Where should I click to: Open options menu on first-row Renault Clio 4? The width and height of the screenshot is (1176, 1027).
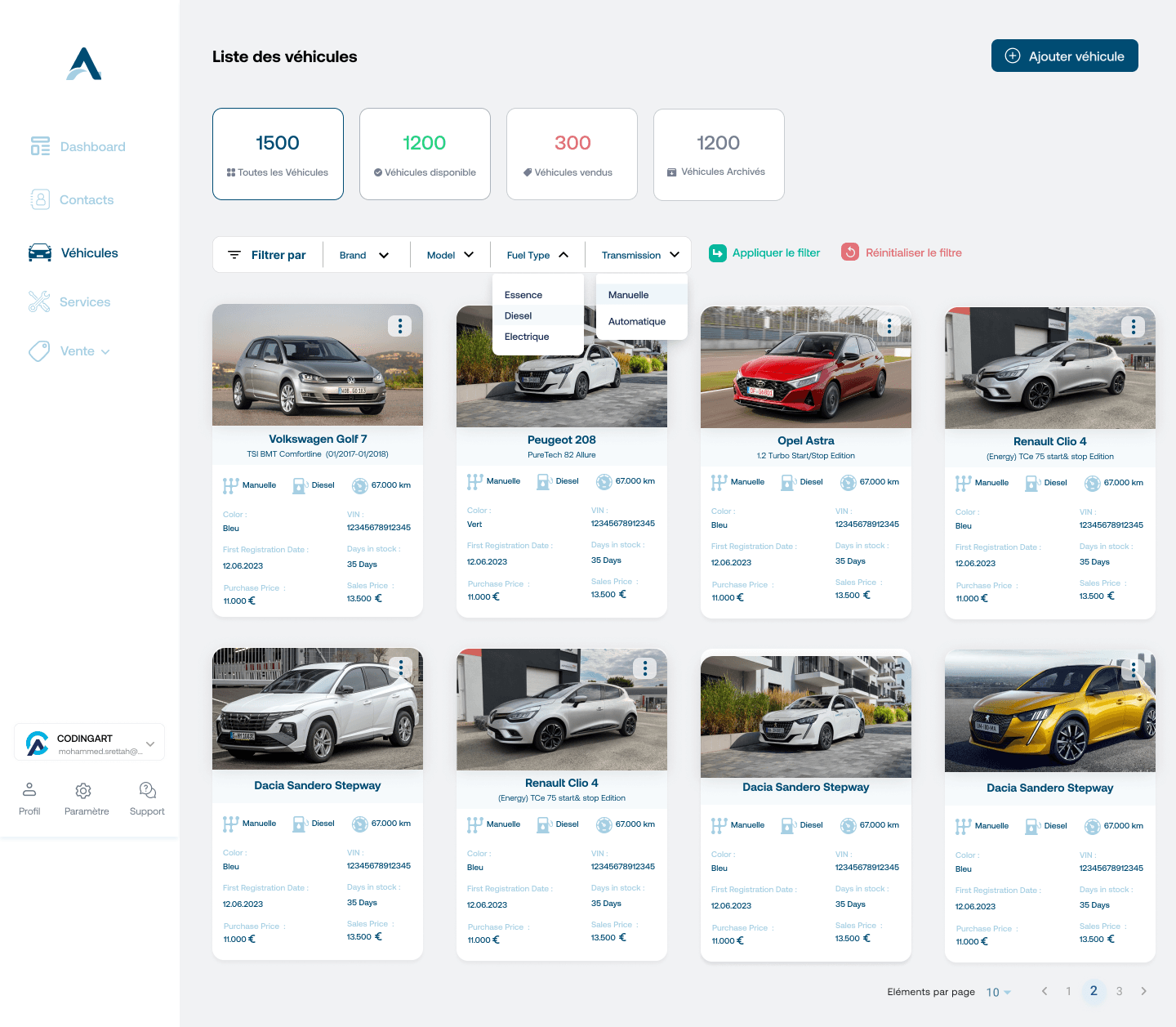click(1134, 327)
